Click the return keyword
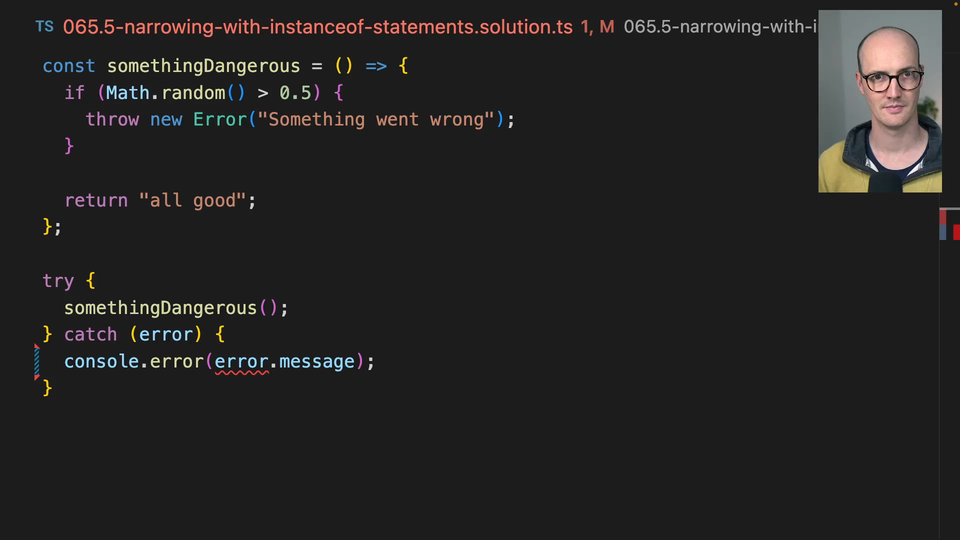Viewport: 960px width, 540px height. pos(96,200)
